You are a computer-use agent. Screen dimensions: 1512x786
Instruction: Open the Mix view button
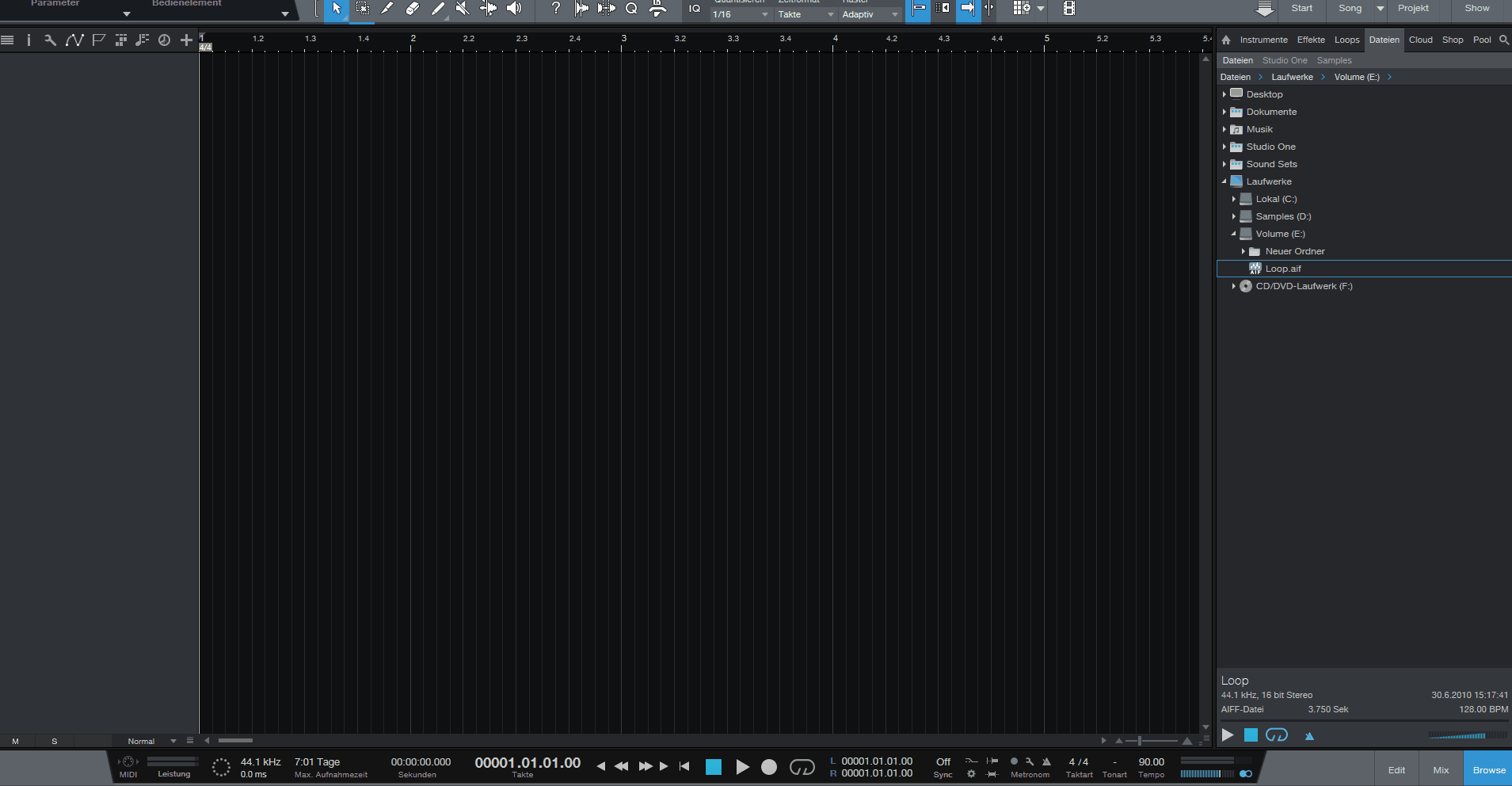click(1441, 770)
